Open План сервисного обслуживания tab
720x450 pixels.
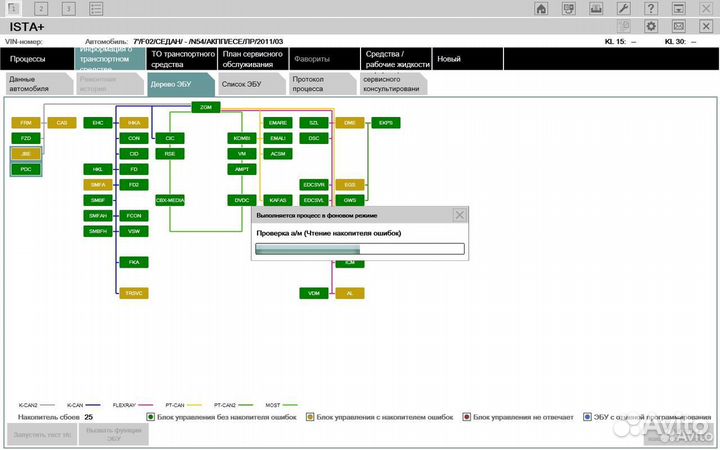pyautogui.click(x=250, y=59)
